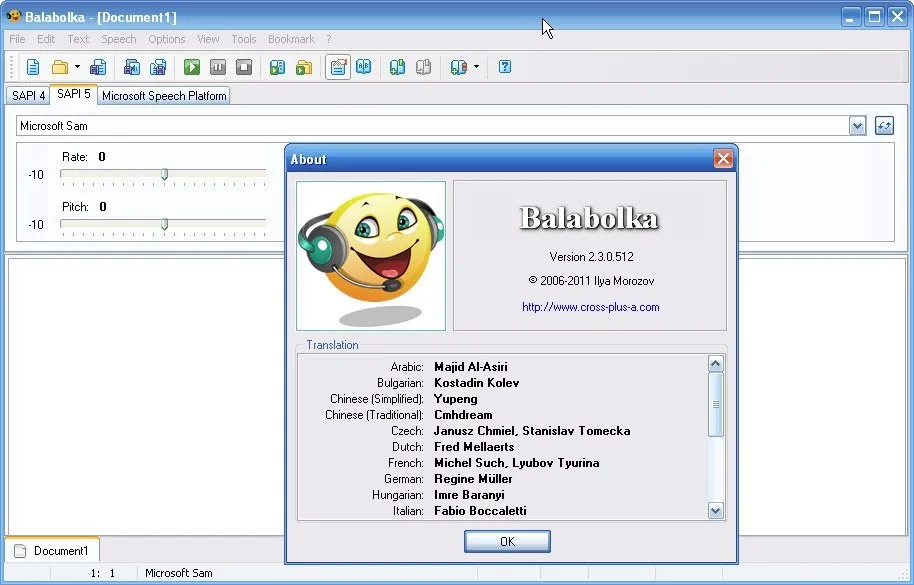Image resolution: width=914 pixels, height=585 pixels.
Task: Click the folder with play arrow icon
Action: coord(304,67)
